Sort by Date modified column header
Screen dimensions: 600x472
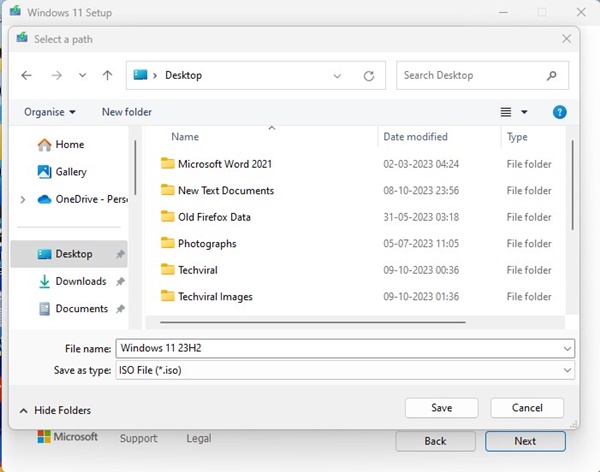415,137
